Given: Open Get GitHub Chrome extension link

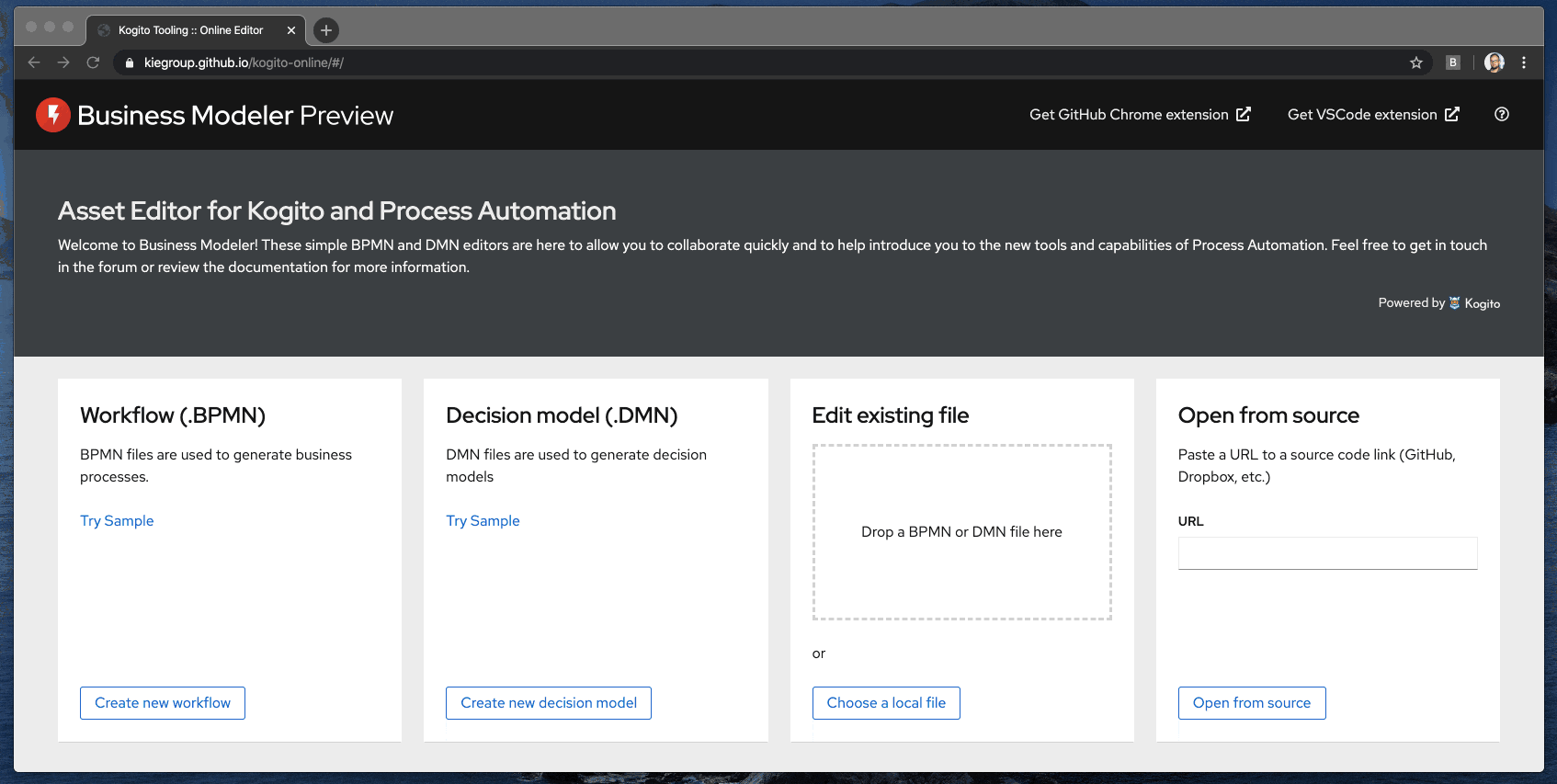Looking at the screenshot, I should tap(1139, 115).
